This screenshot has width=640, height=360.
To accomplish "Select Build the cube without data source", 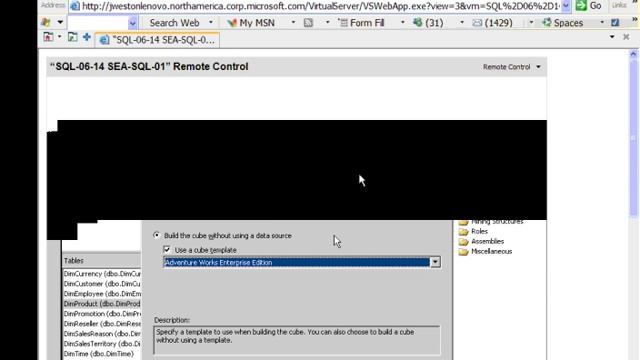I will (156, 236).
